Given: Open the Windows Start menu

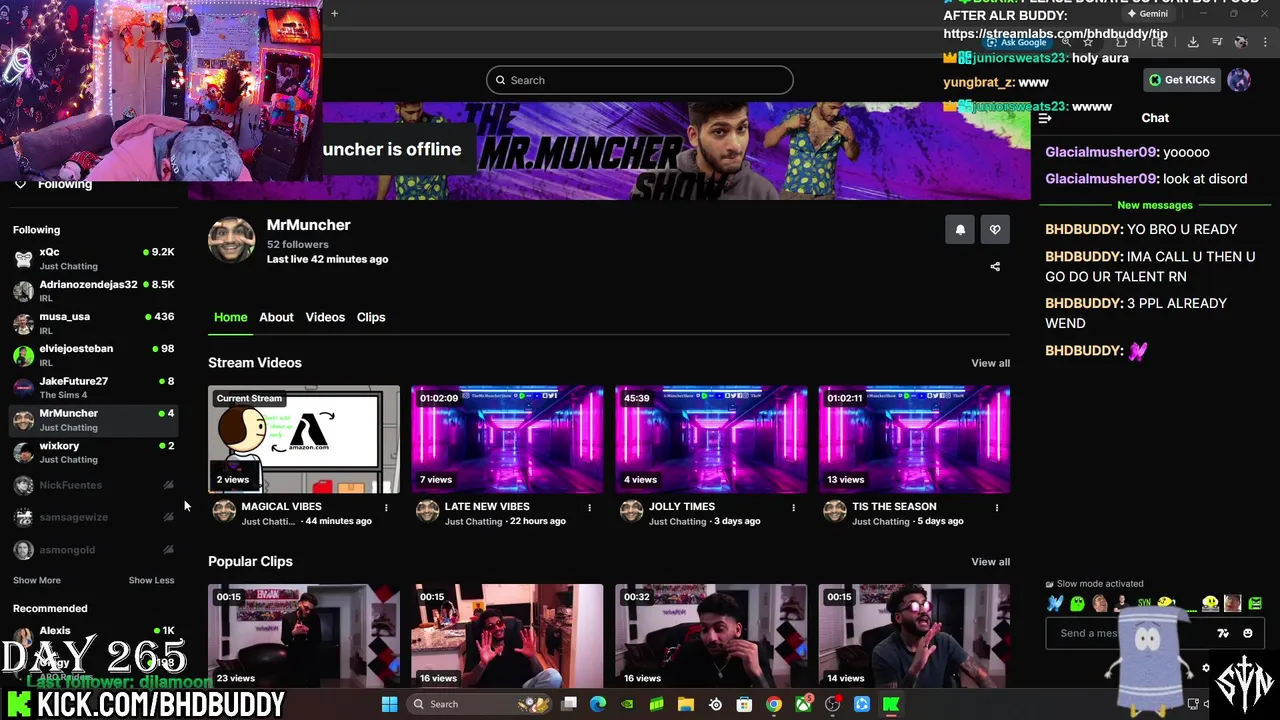Looking at the screenshot, I should coord(389,704).
